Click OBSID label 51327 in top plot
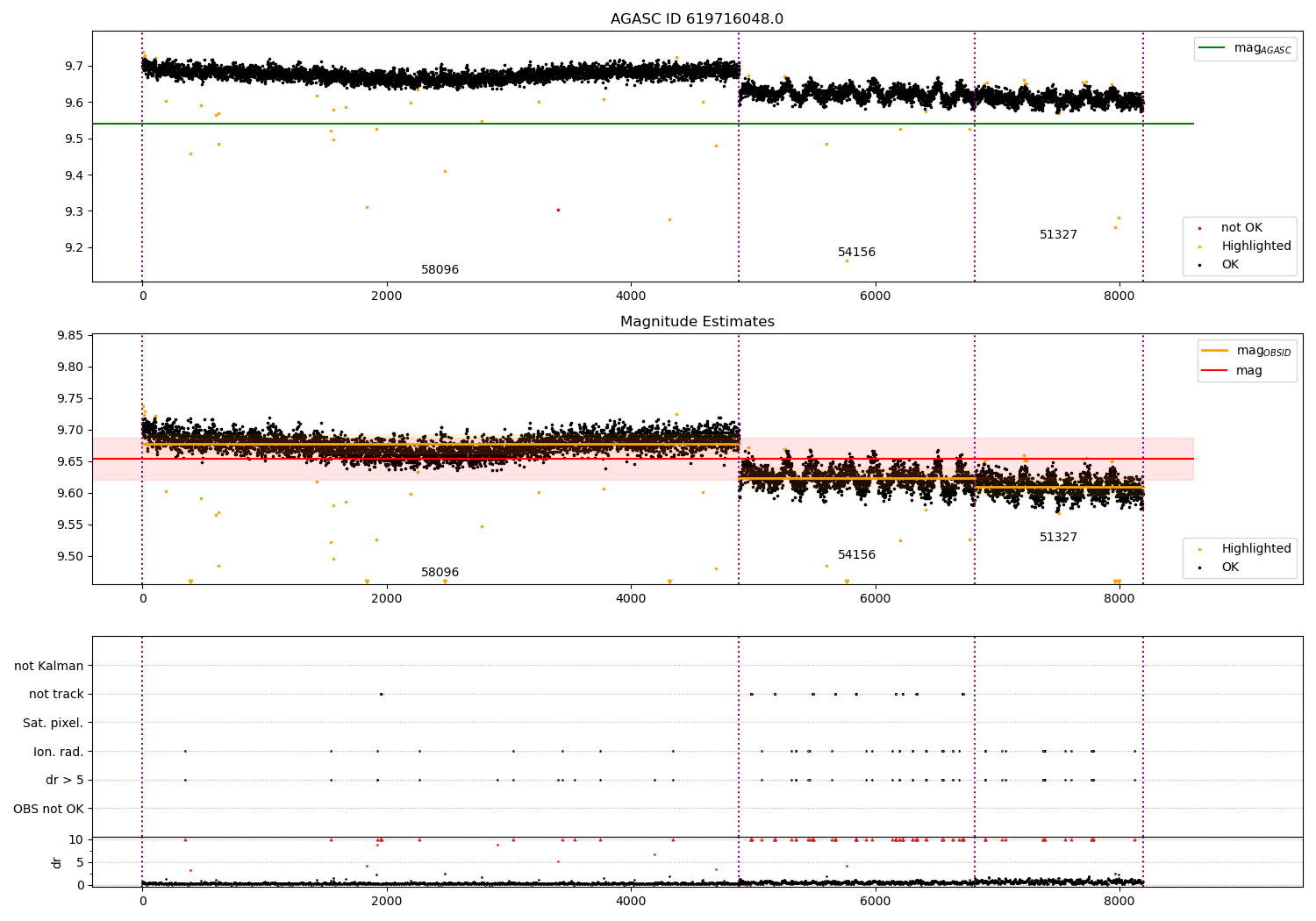The width and height of the screenshot is (1316, 921). pos(1058,235)
